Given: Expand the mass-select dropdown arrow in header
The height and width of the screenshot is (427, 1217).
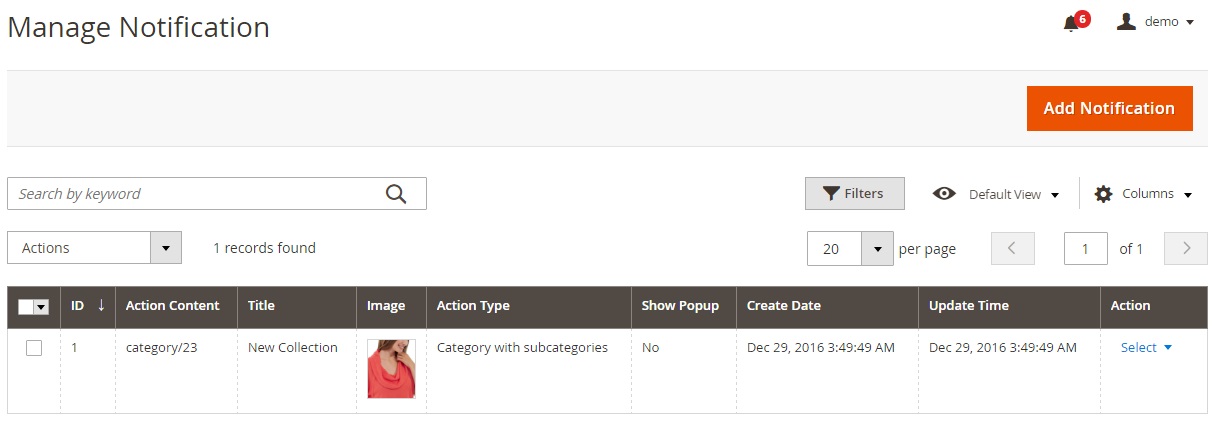Looking at the screenshot, I should point(42,307).
